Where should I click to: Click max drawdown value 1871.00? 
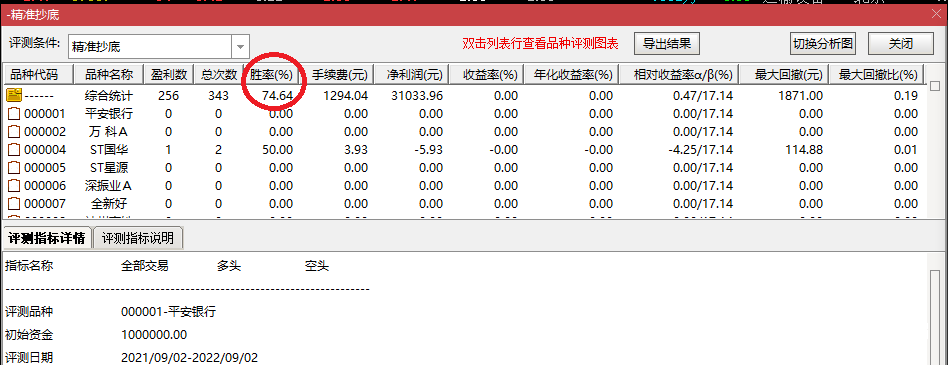tap(800, 95)
